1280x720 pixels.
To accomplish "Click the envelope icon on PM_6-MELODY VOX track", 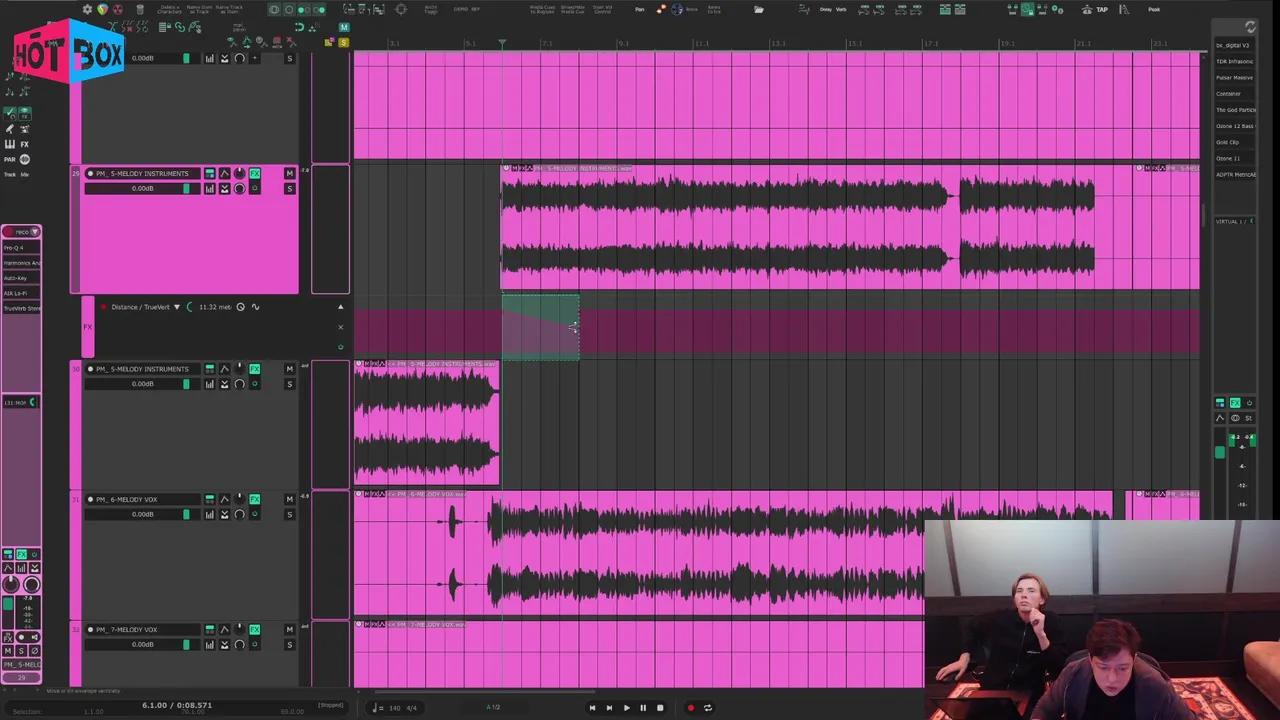I will tap(224, 500).
